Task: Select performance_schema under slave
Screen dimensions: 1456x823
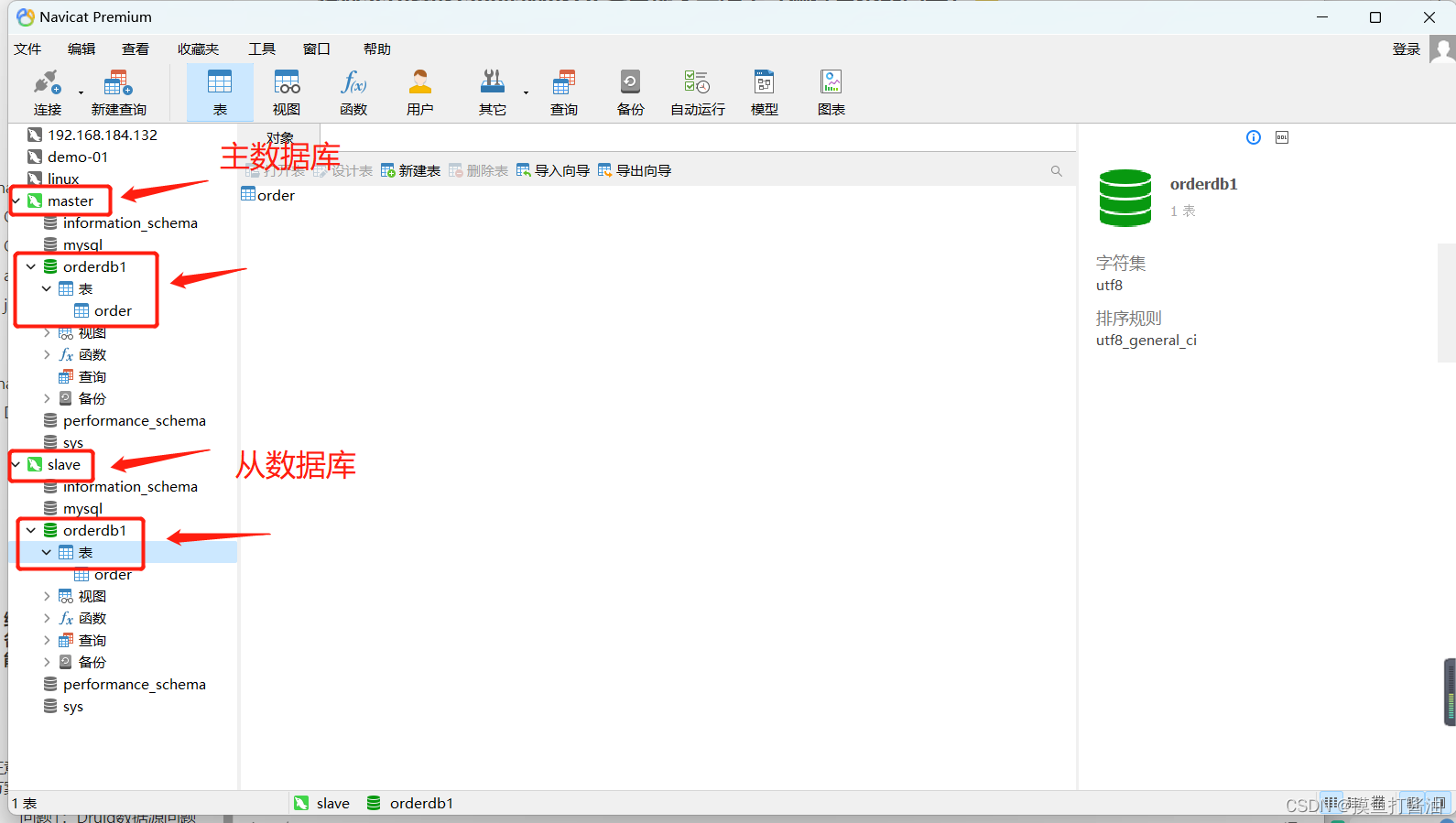Action: coord(134,684)
